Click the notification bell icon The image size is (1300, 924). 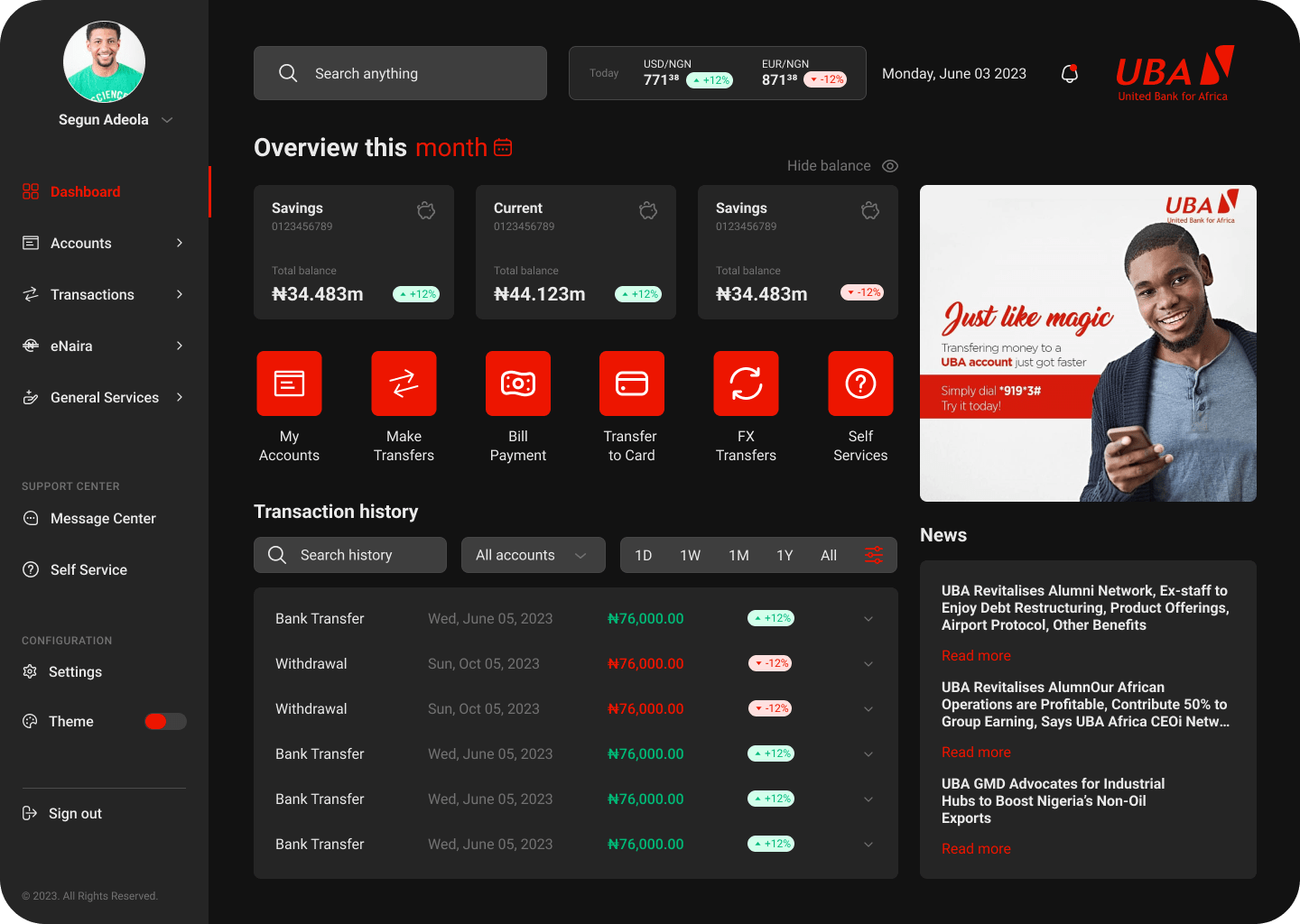click(x=1070, y=73)
